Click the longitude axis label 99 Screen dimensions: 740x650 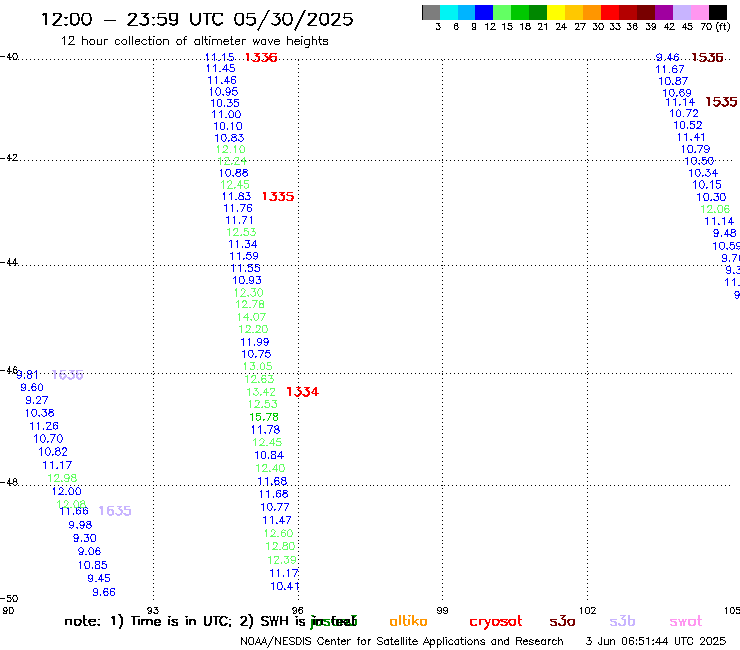tap(442, 610)
